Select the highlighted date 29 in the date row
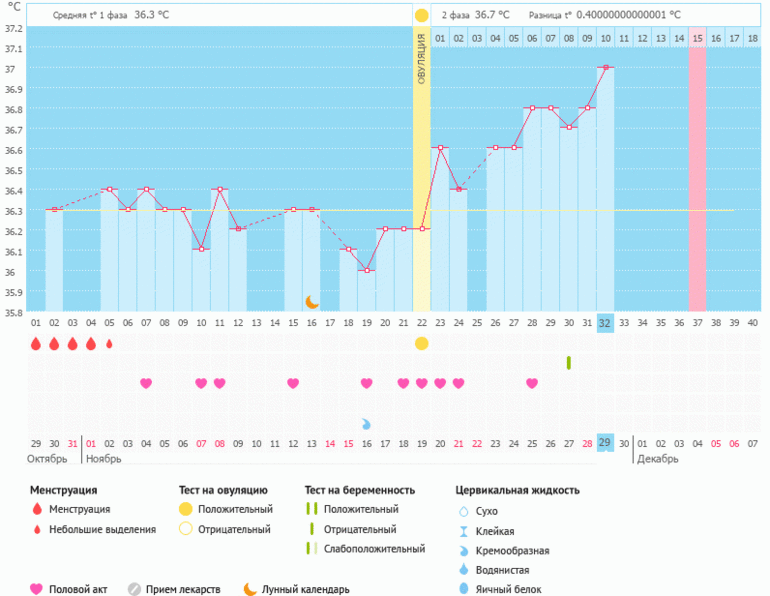The height and width of the screenshot is (596, 770). pyautogui.click(x=605, y=443)
